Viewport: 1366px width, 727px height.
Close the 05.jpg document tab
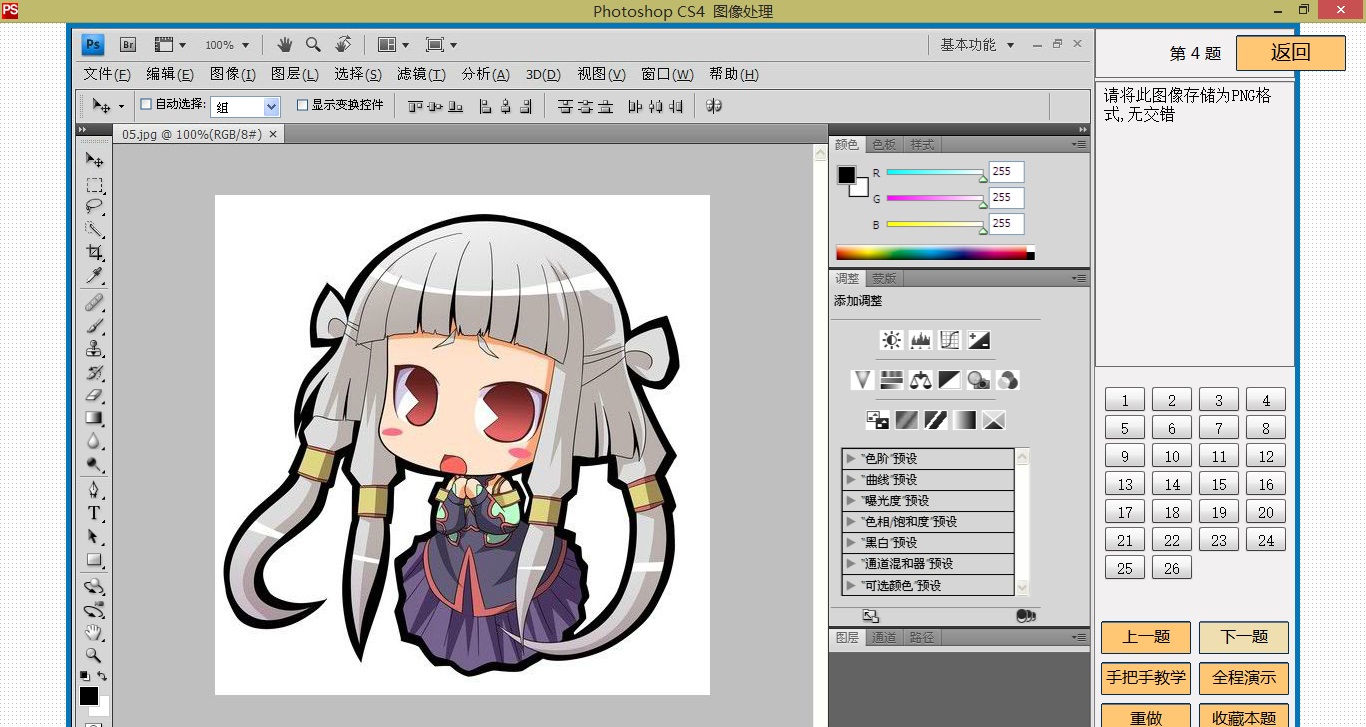point(273,133)
